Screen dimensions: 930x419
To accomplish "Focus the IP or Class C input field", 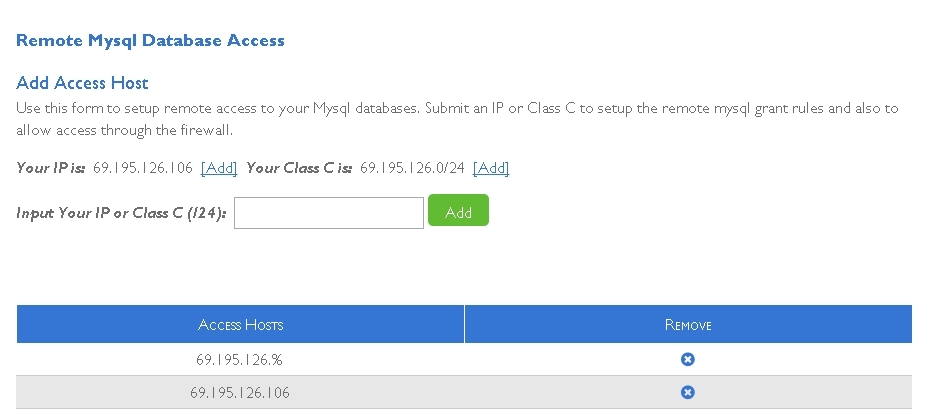I will pyautogui.click(x=329, y=212).
